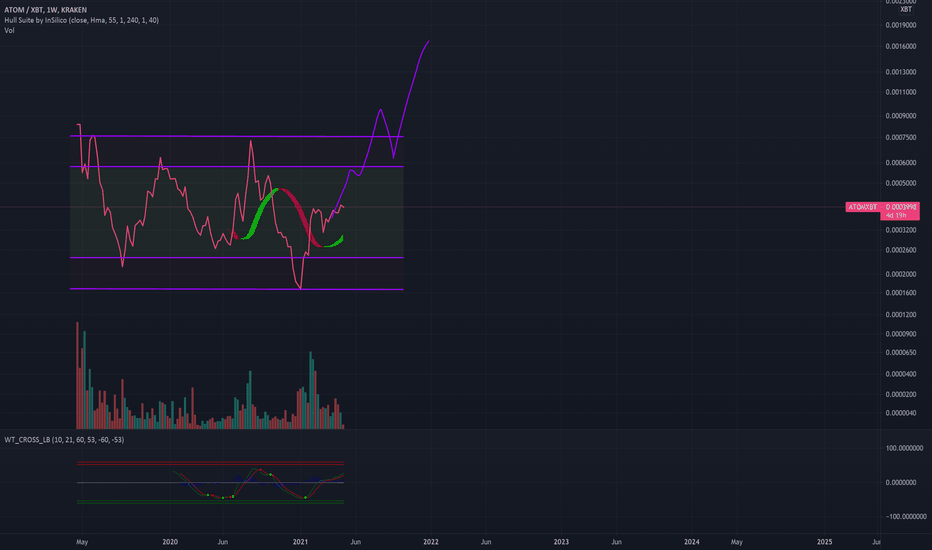The image size is (932, 550).
Task: Click the May 2019 time axis label
Action: (82, 542)
